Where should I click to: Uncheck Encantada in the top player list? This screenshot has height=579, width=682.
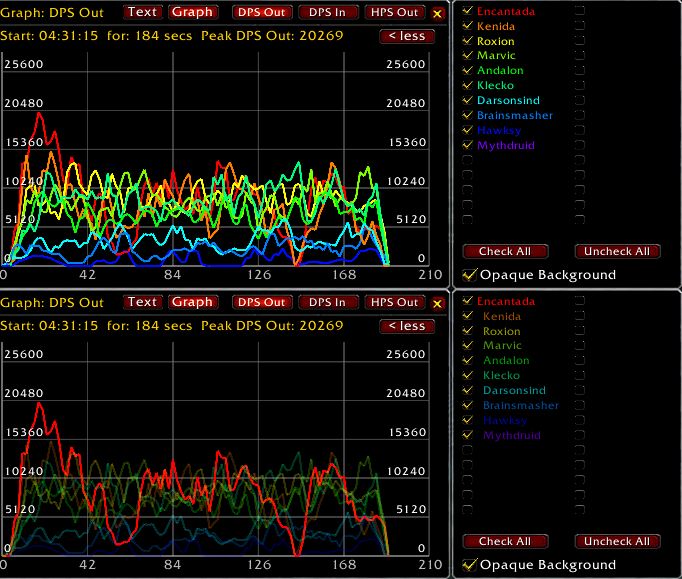point(467,12)
